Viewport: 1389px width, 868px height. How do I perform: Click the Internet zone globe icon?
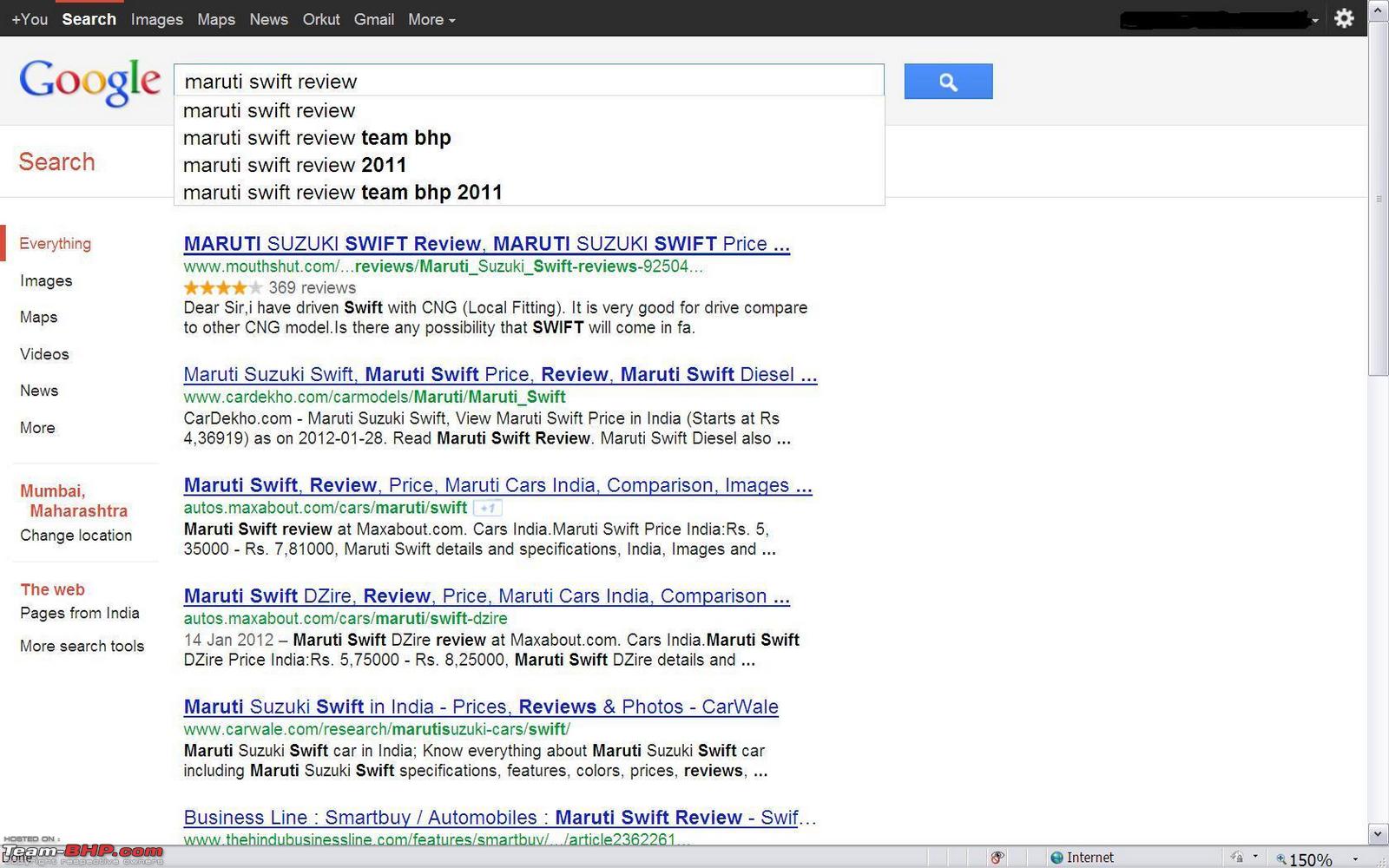(x=1057, y=858)
